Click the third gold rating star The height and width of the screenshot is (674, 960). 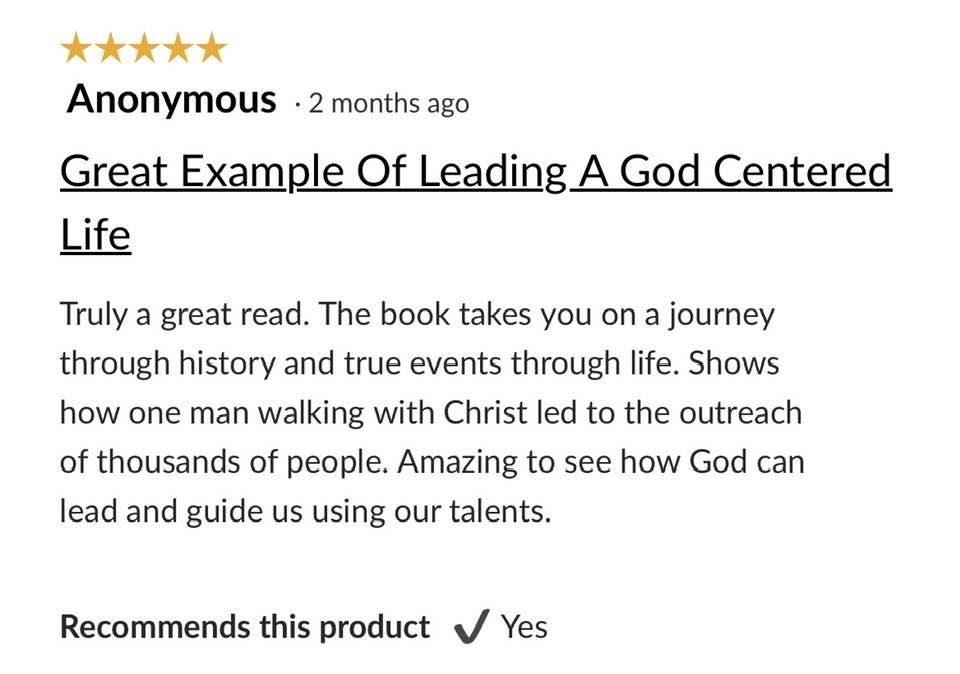144,48
